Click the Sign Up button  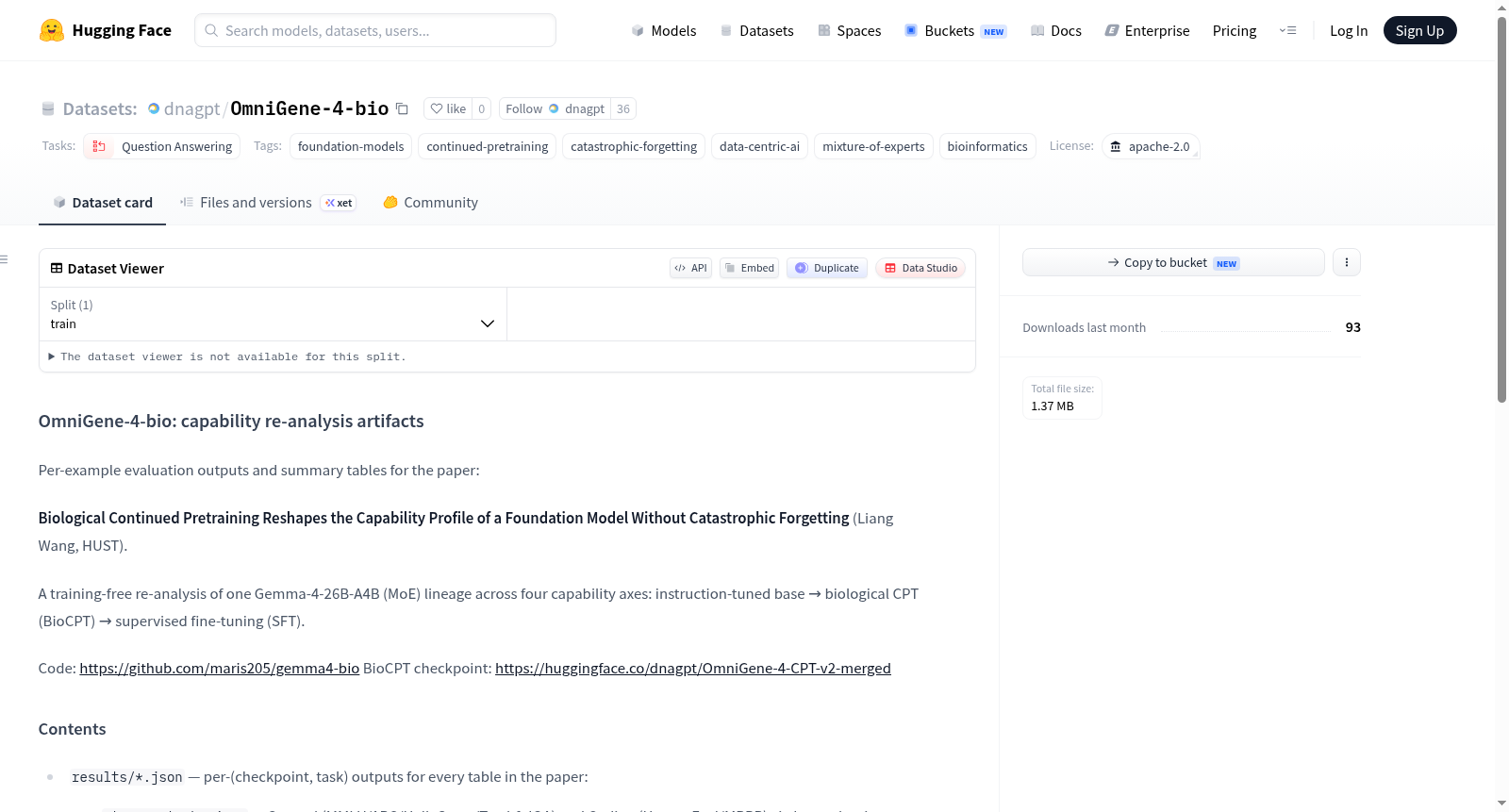pos(1419,30)
